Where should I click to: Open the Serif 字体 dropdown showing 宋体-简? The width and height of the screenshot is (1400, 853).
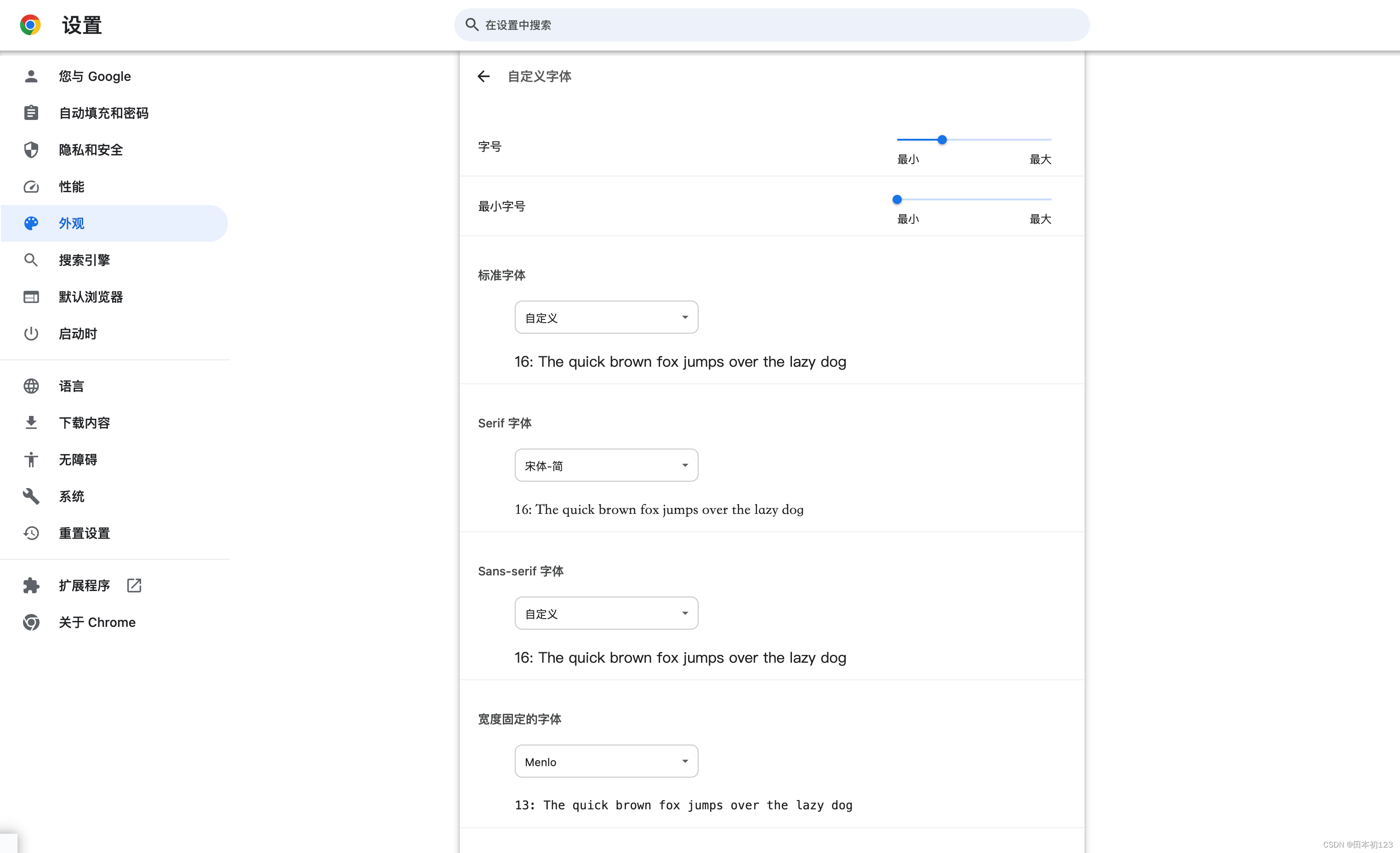pos(606,466)
